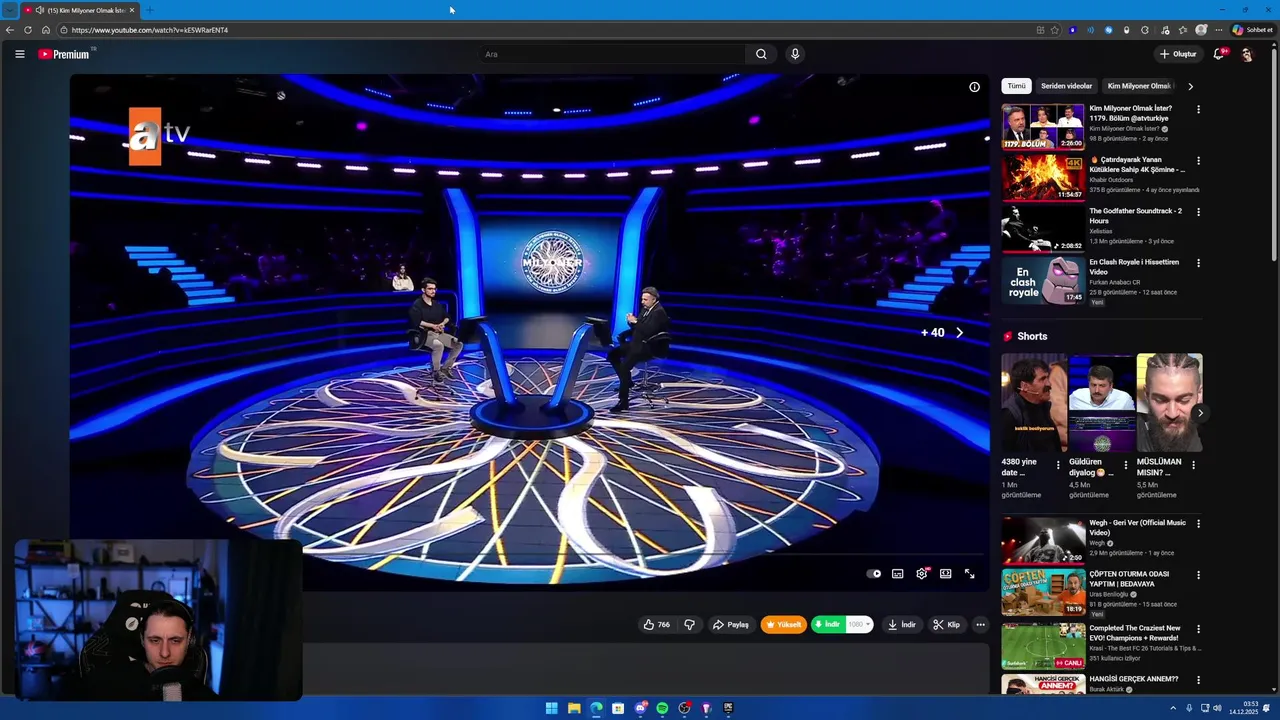This screenshot has height=720, width=1280.
Task: Open the notifications bell
Action: pos(1218,54)
